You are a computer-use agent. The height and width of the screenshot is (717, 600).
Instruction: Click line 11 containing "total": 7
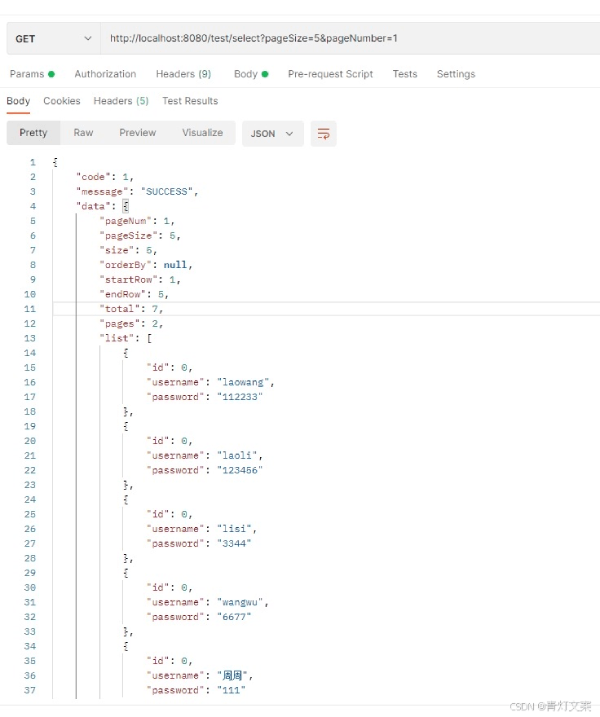pyautogui.click(x=326, y=309)
